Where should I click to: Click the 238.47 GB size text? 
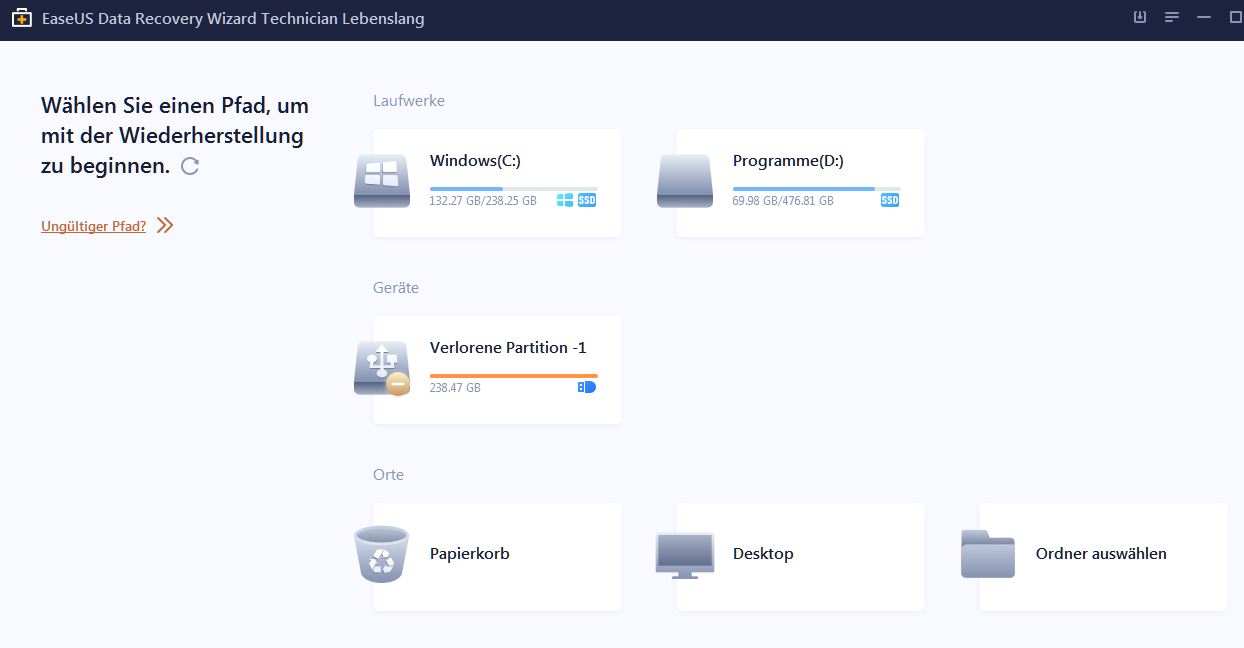click(x=455, y=388)
